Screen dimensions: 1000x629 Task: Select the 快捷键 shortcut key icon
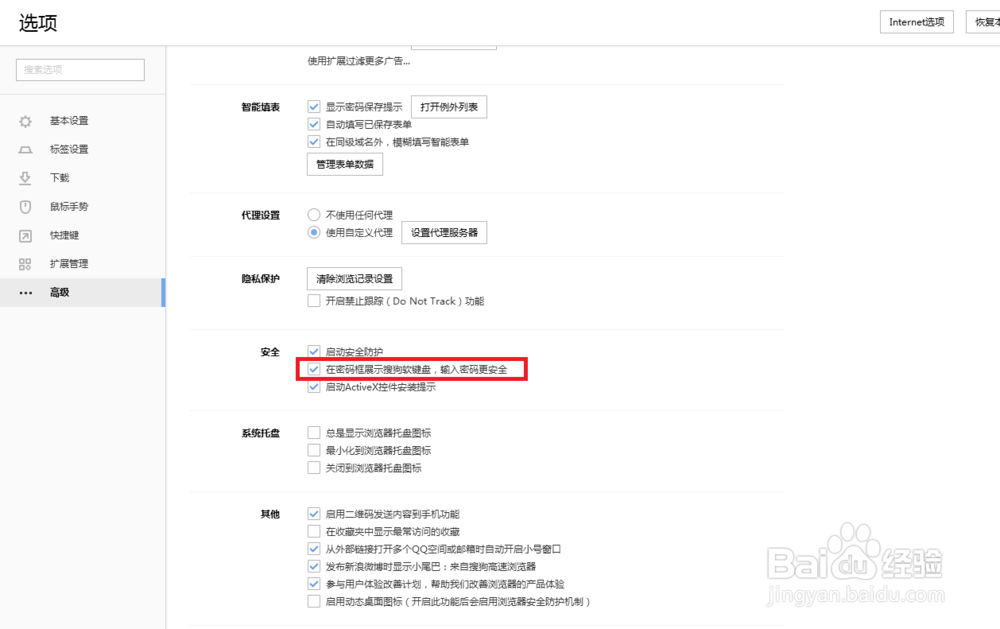point(25,235)
